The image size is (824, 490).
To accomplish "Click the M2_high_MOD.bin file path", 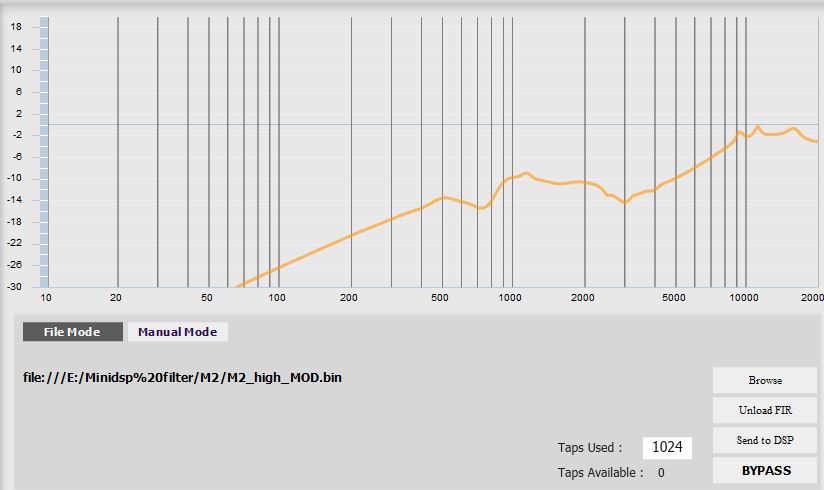I will [182, 377].
